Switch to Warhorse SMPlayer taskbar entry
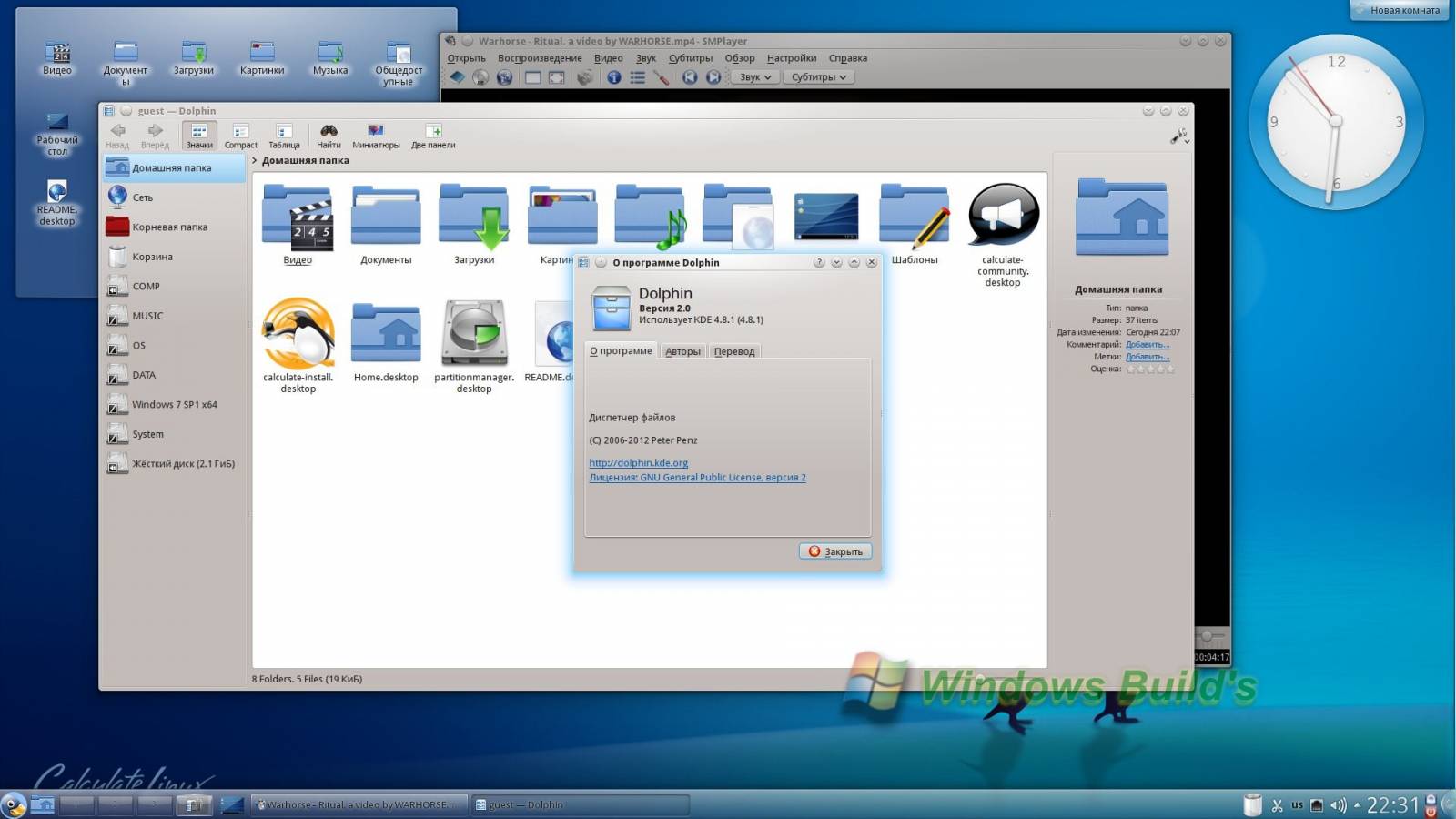Image resolution: width=1456 pixels, height=819 pixels. [358, 804]
